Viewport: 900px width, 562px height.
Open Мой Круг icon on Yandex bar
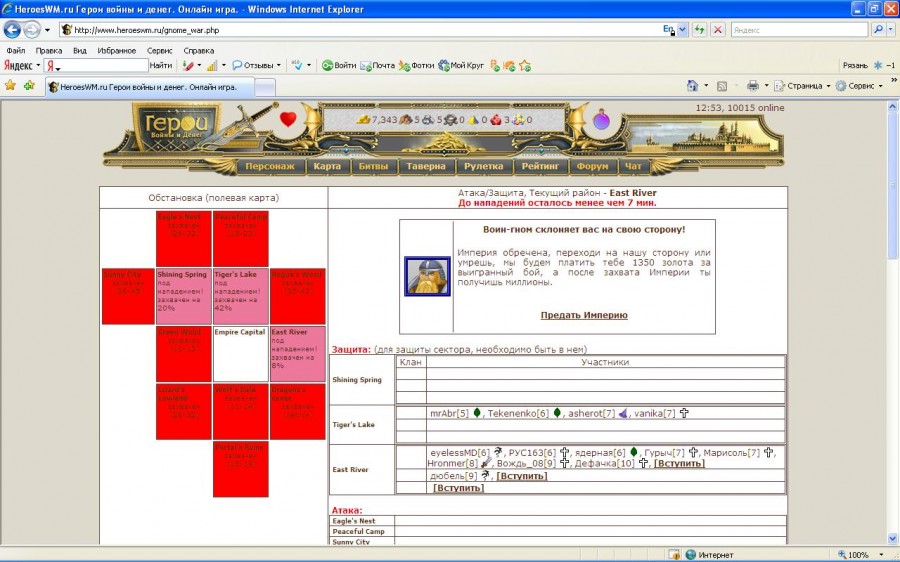444,65
